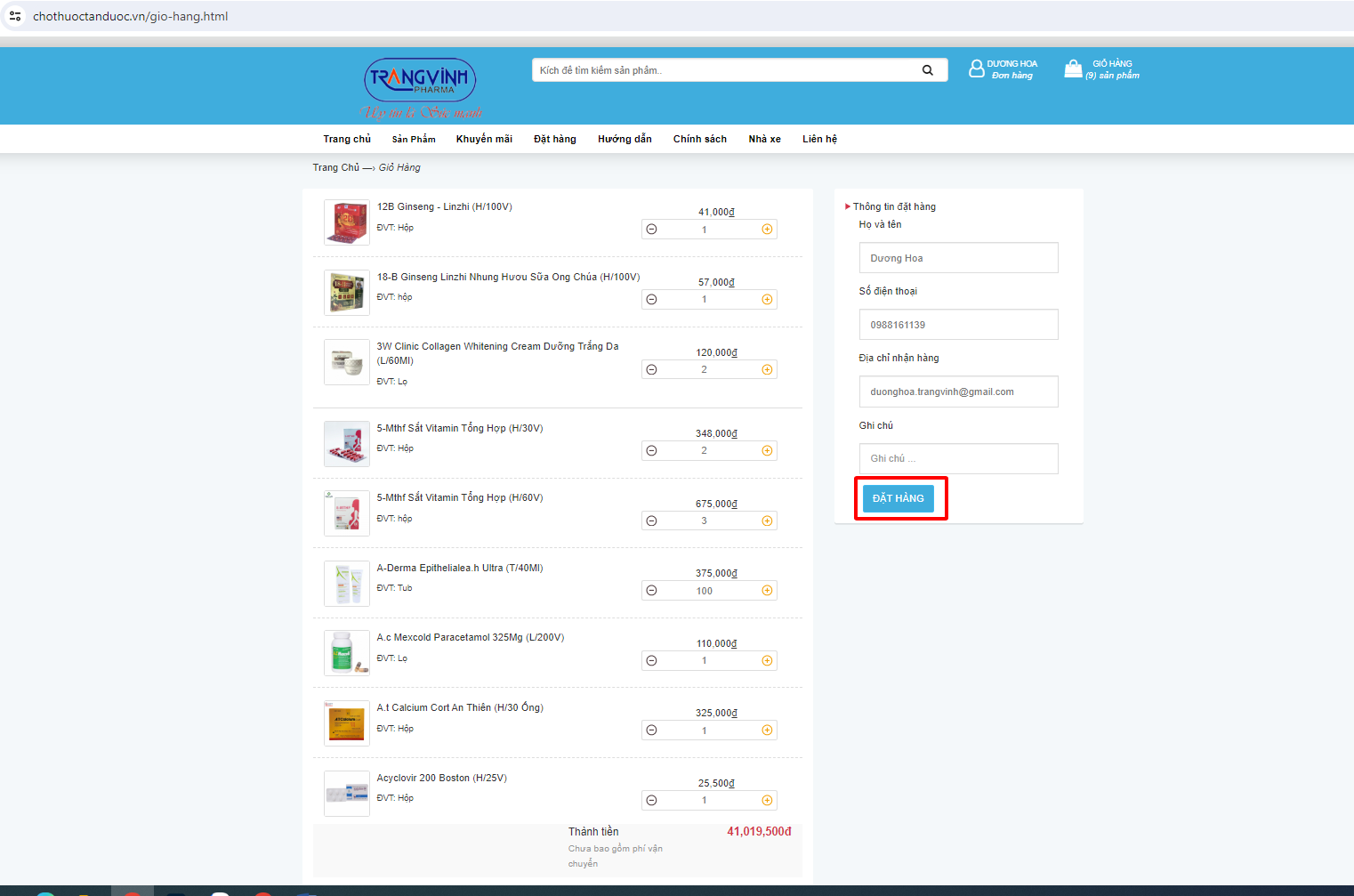This screenshot has width=1354, height=896.
Task: Open 5-Mthf Sắt Vitamin H/30V thumbnail
Action: pos(346,444)
